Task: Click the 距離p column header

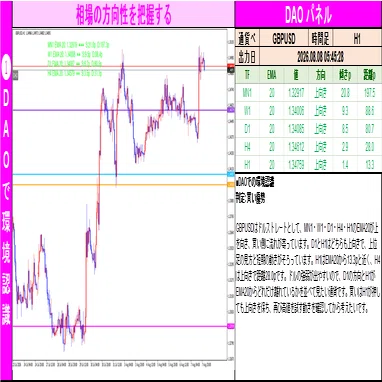Action: [x=369, y=75]
